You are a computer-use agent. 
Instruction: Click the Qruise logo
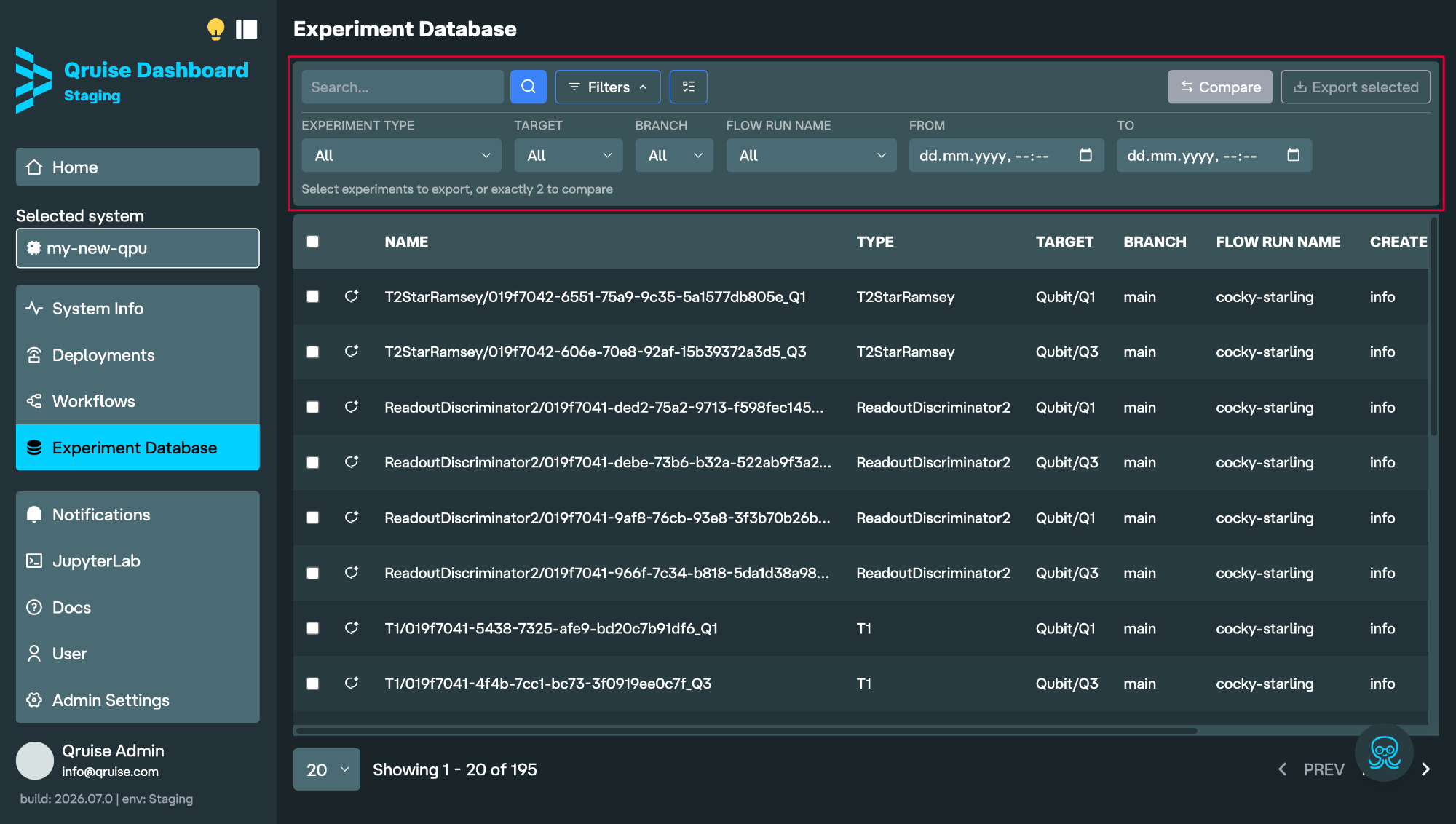33,80
